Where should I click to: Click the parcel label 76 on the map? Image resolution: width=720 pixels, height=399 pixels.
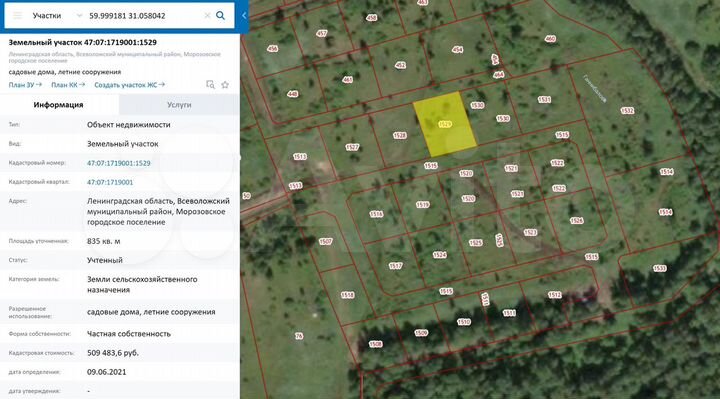299,336
